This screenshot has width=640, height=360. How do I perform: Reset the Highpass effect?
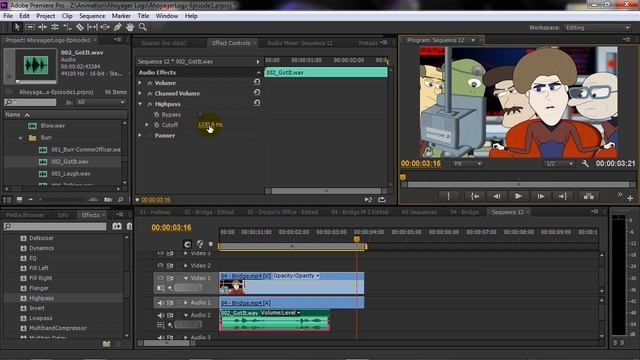(257, 103)
